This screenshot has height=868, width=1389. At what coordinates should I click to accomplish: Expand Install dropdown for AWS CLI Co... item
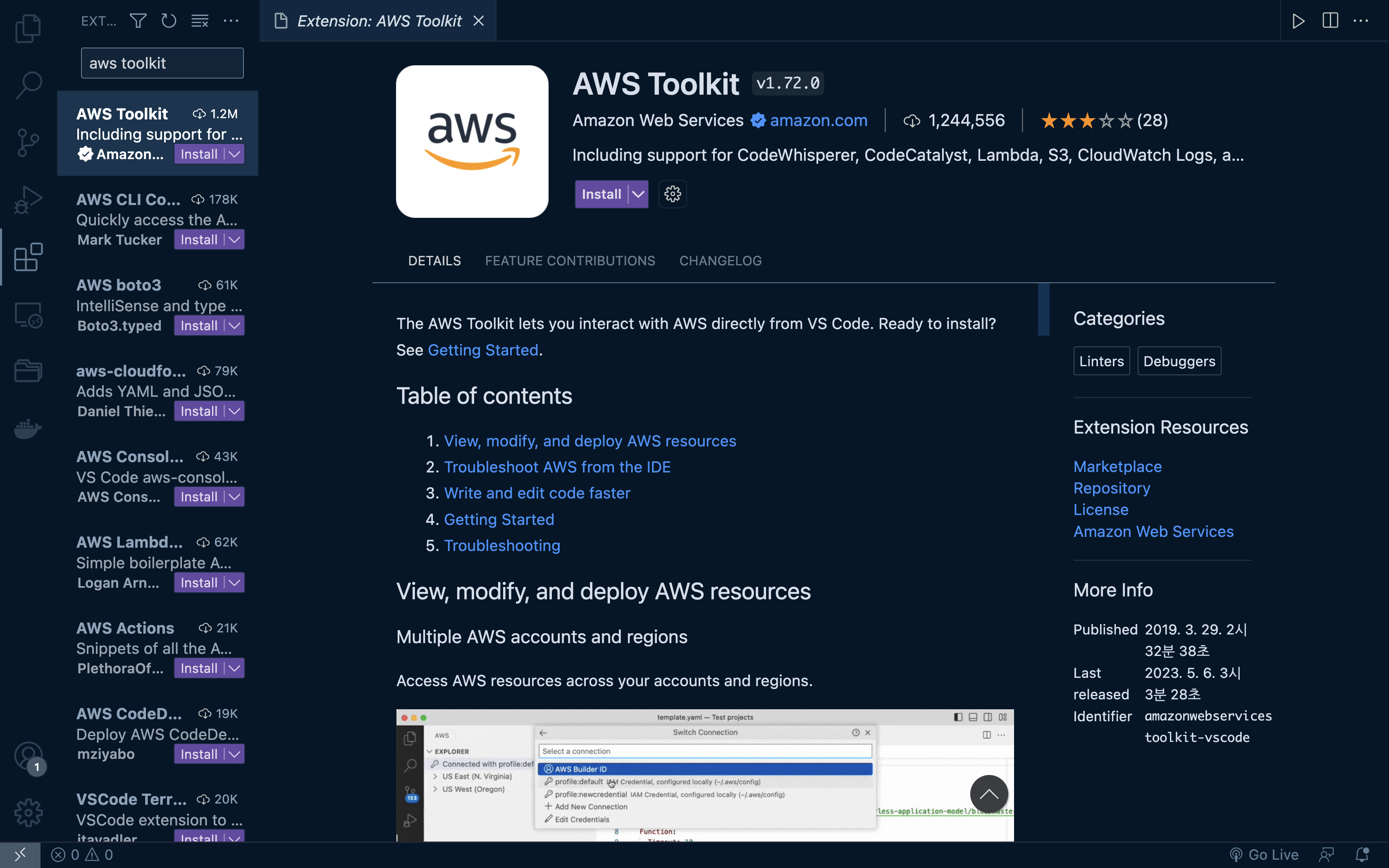pyautogui.click(x=234, y=239)
